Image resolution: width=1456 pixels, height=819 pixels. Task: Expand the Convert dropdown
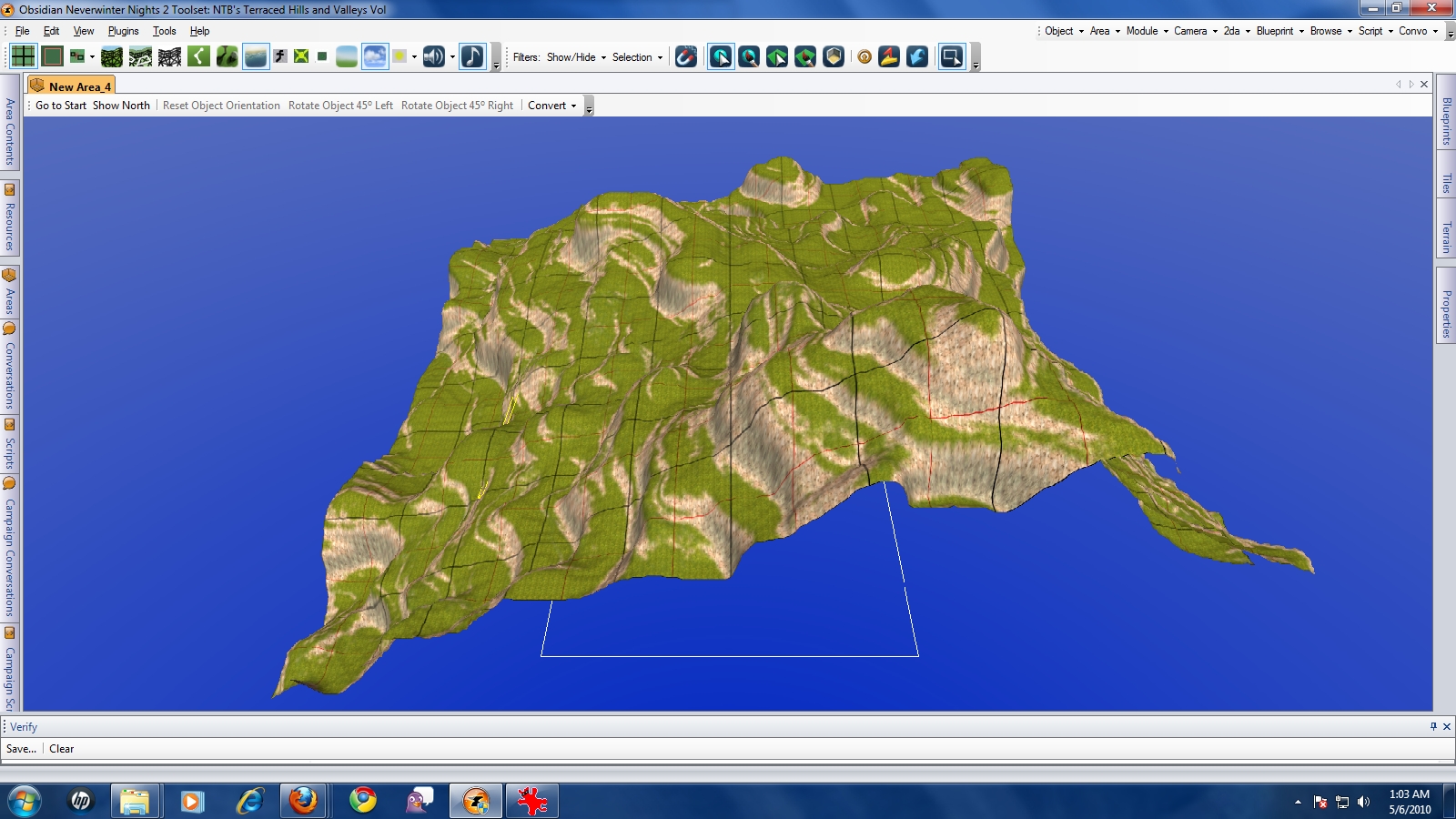[x=551, y=106]
